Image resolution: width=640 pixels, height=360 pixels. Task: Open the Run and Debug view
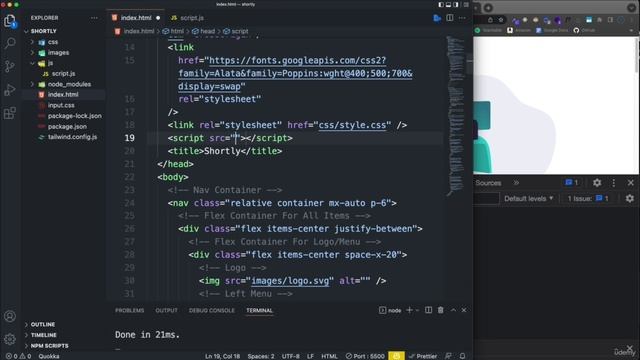coord(10,89)
